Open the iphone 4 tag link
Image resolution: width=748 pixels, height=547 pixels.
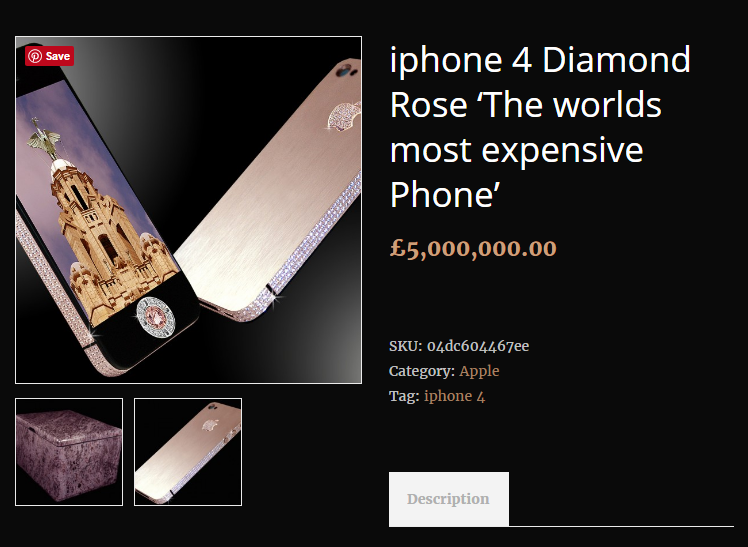455,396
